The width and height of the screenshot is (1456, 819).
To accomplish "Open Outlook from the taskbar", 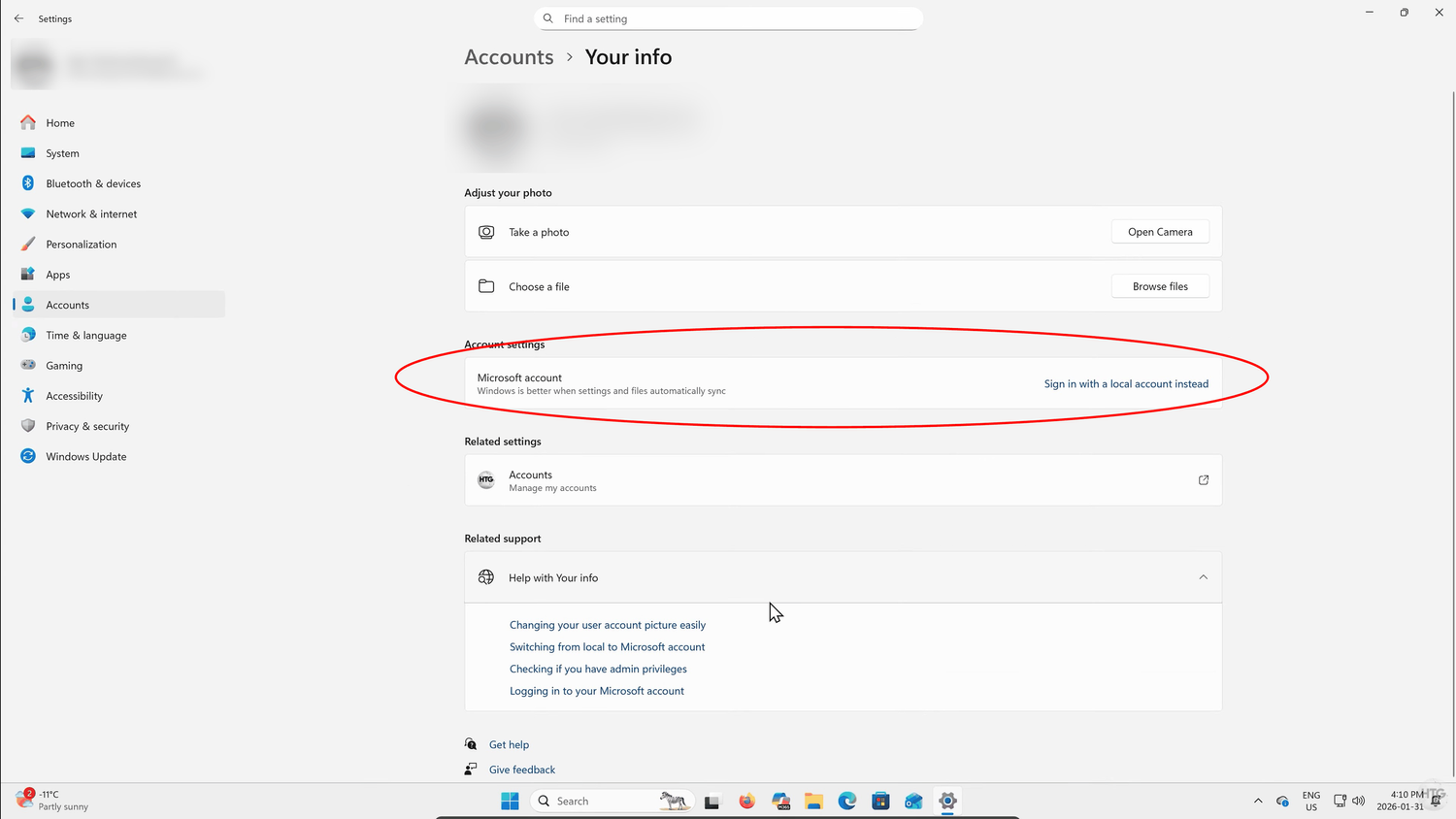I will [913, 801].
